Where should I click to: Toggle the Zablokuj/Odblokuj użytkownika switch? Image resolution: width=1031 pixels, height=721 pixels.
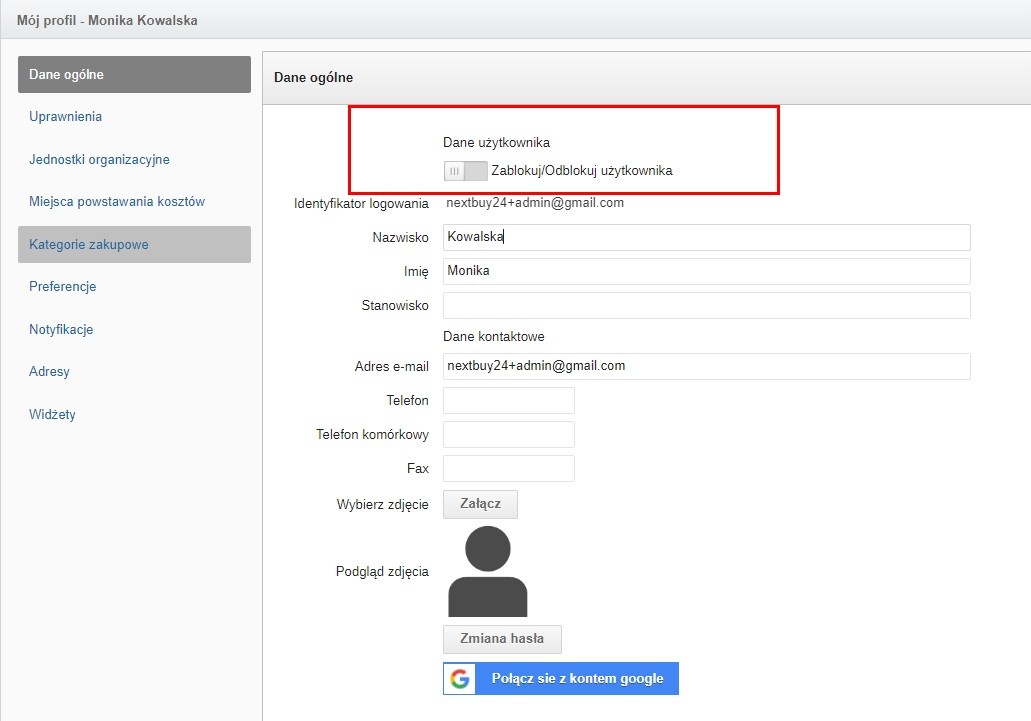[x=465, y=171]
